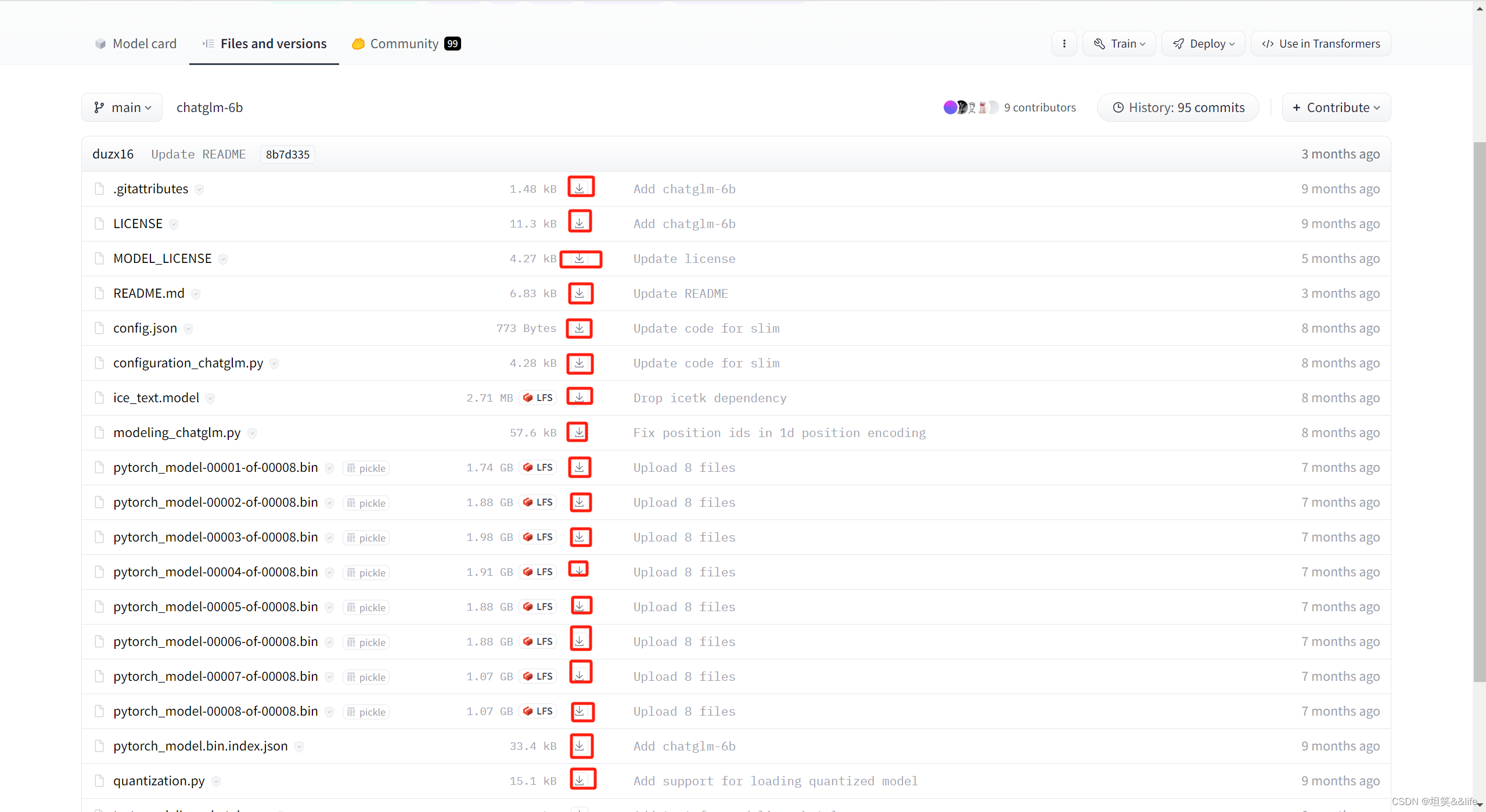The image size is (1486, 812).
Task: Download config.json file
Action: tap(580, 328)
